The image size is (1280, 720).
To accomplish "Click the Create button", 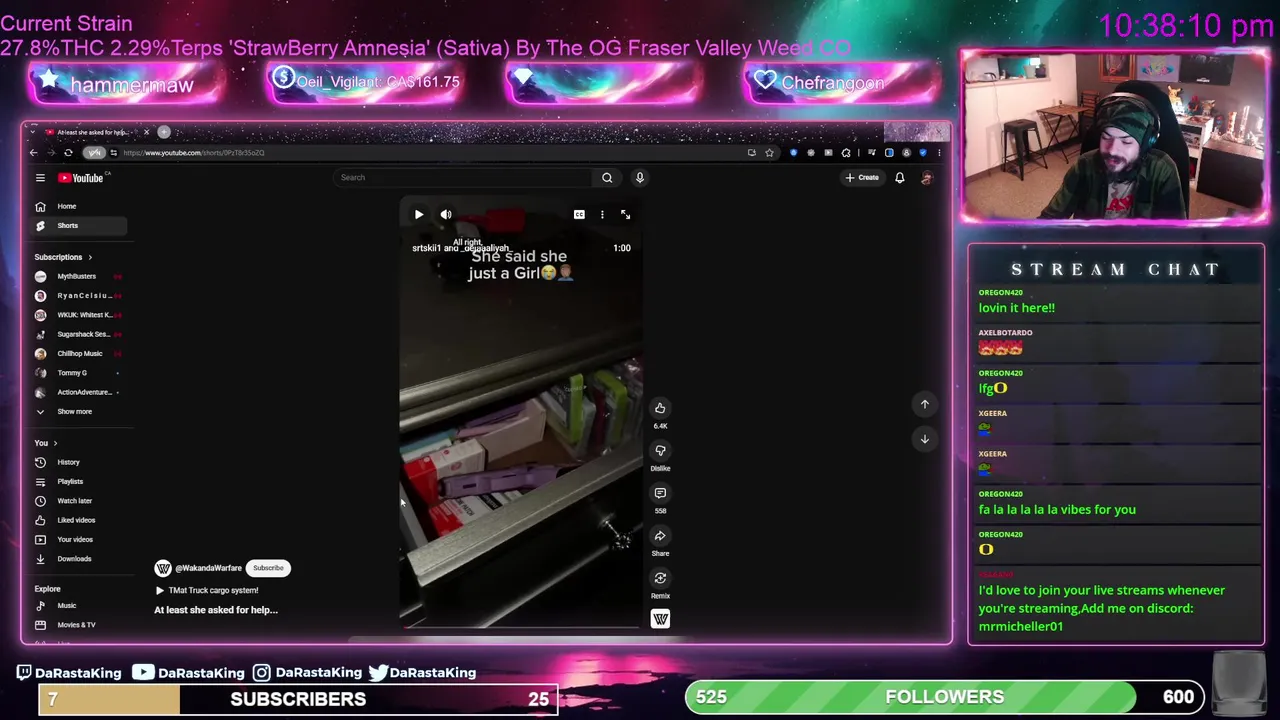I will tap(862, 178).
